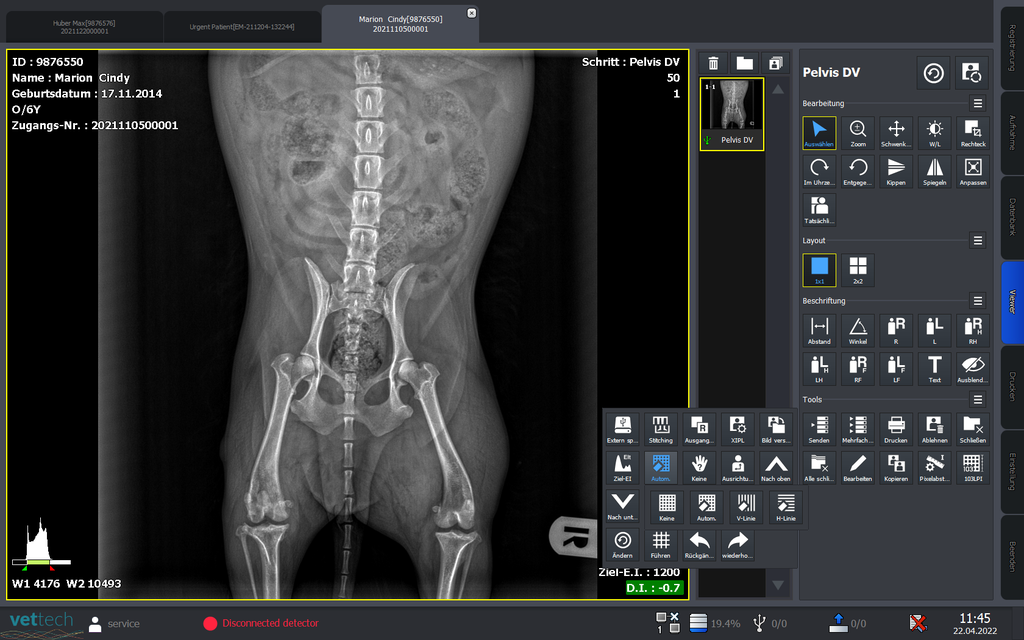Select the V-Linie grid option
The width and height of the screenshot is (1024, 640).
click(x=744, y=508)
